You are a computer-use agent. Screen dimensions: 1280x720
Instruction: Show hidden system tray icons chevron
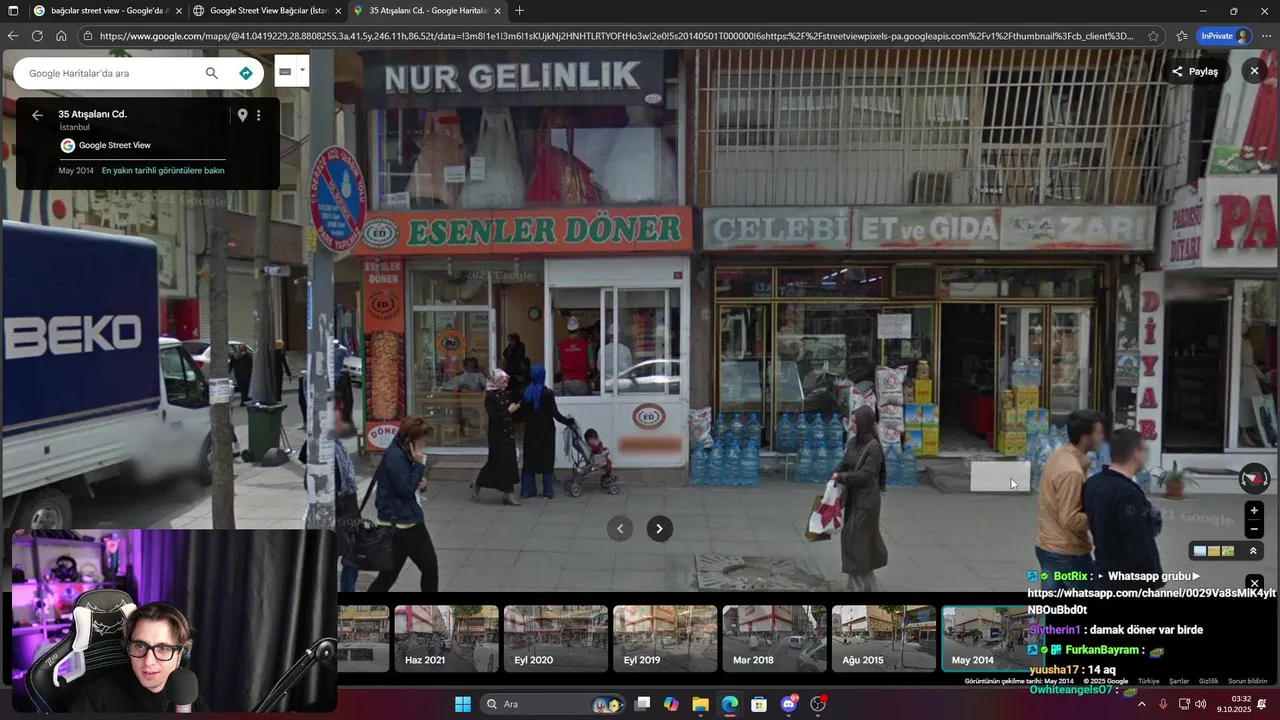[1141, 704]
